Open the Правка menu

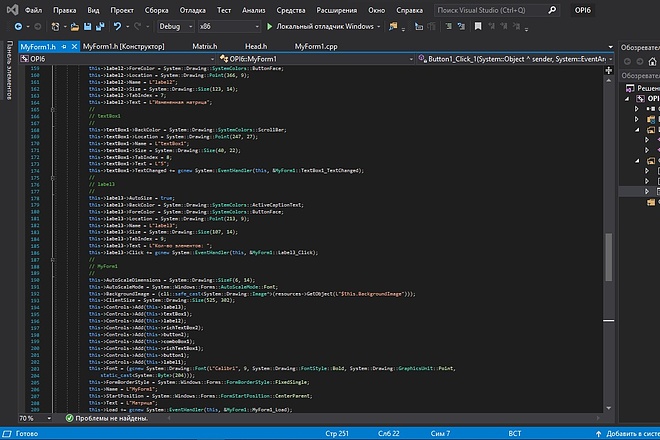coord(64,10)
